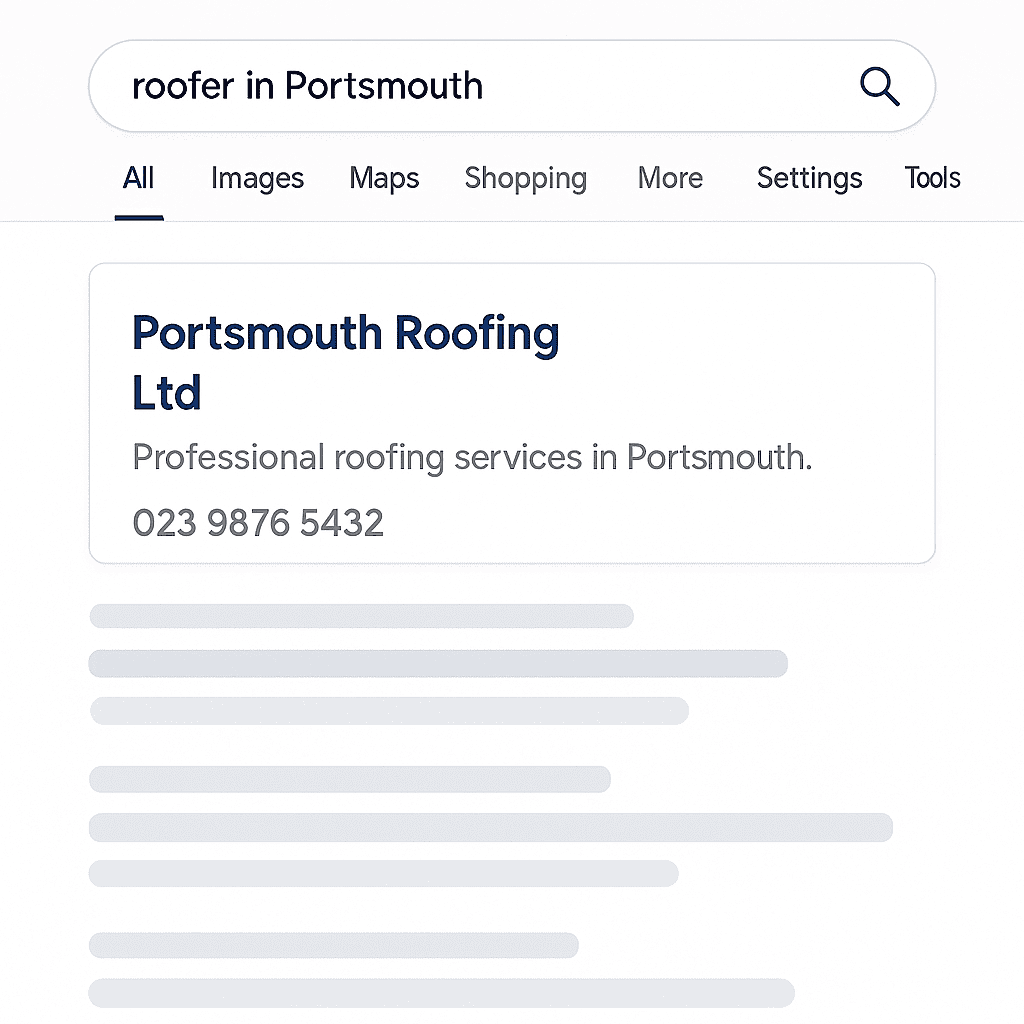Click bottom line of first placeholder result
Screen dimensions: 1024x1024
(389, 711)
